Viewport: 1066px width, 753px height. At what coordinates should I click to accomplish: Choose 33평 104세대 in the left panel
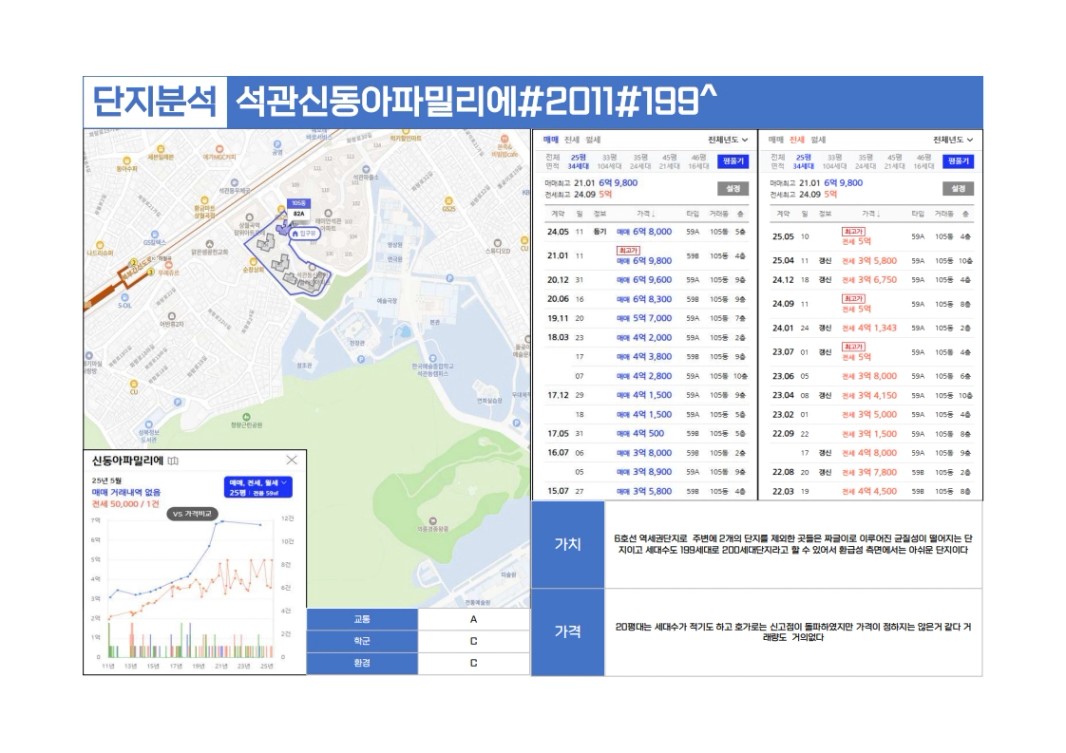tap(609, 162)
